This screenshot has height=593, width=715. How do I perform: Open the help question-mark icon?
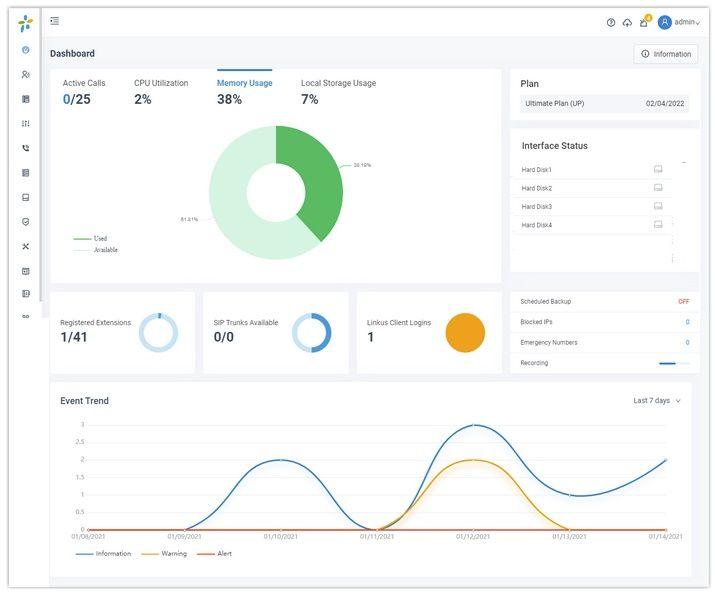611,22
